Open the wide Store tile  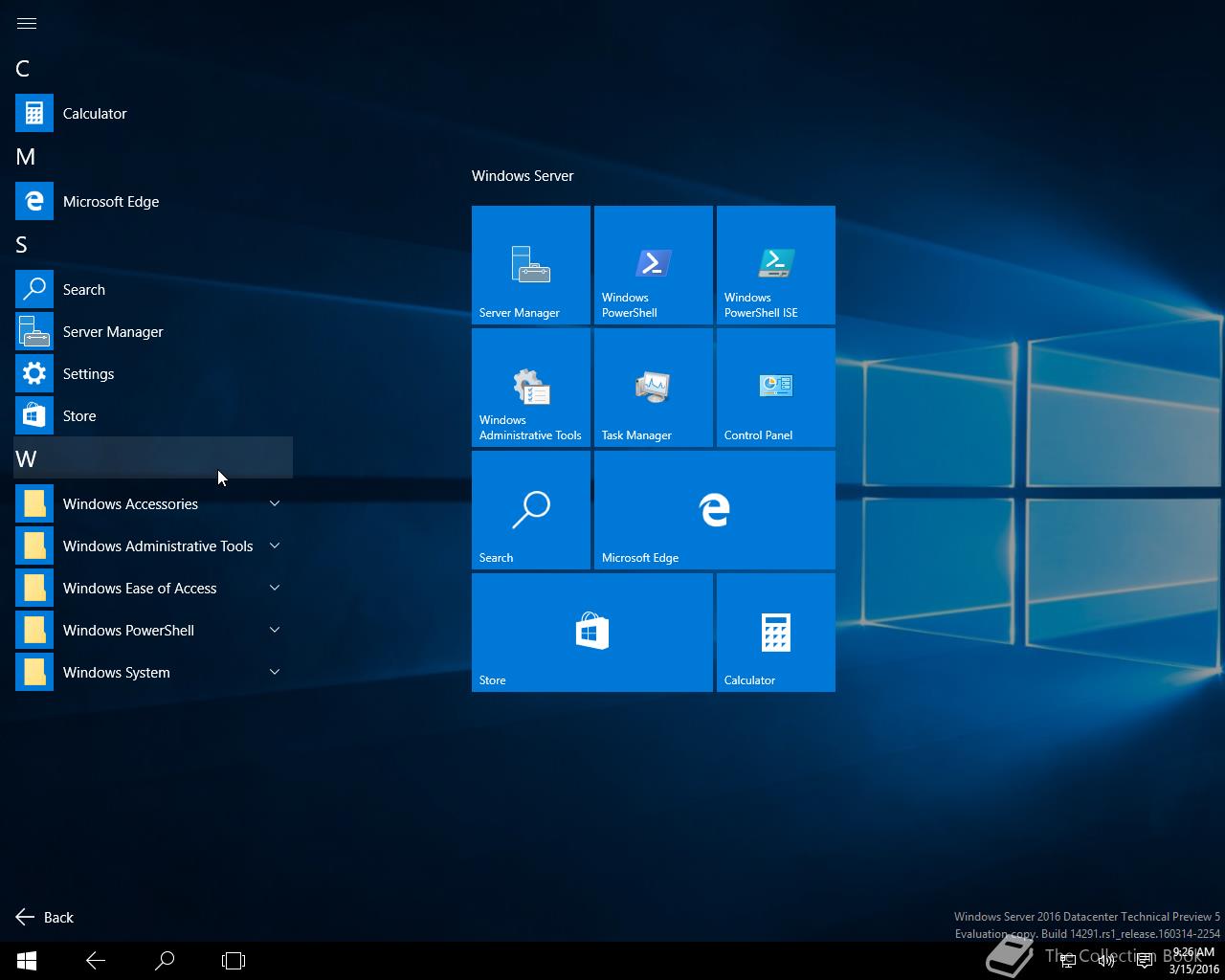[592, 633]
